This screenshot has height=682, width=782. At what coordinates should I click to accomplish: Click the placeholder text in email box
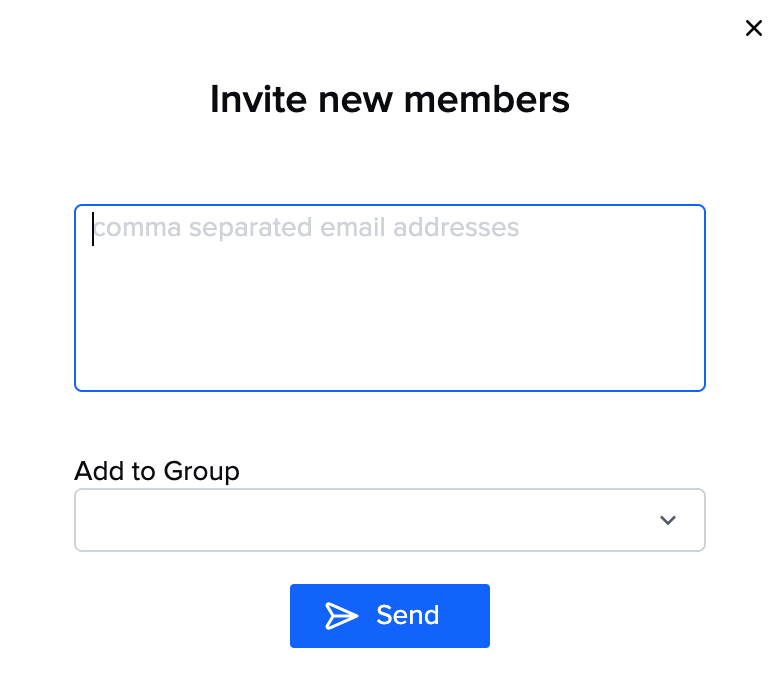coord(306,227)
